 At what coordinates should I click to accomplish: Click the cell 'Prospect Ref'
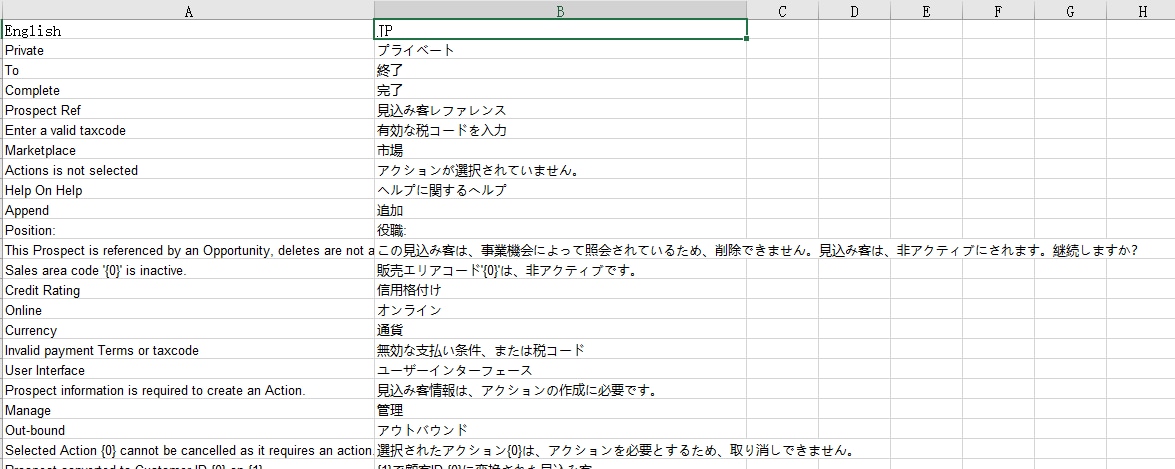(x=188, y=110)
